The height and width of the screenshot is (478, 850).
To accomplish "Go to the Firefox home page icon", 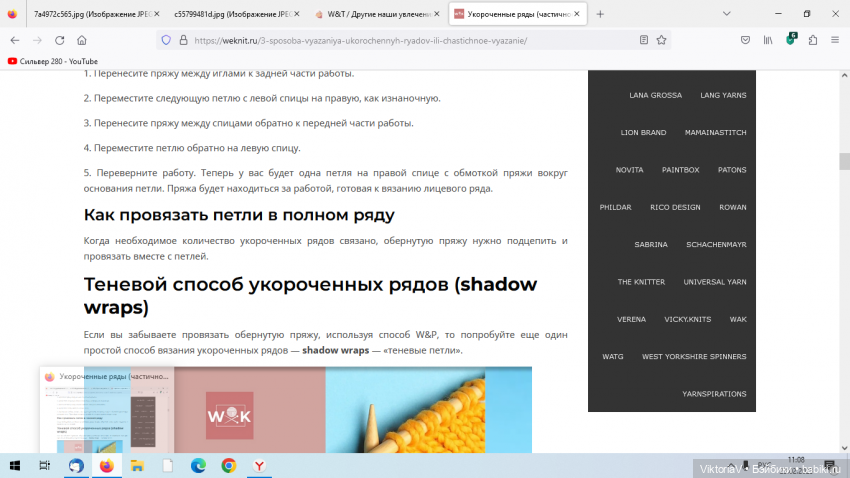I will coord(82,40).
